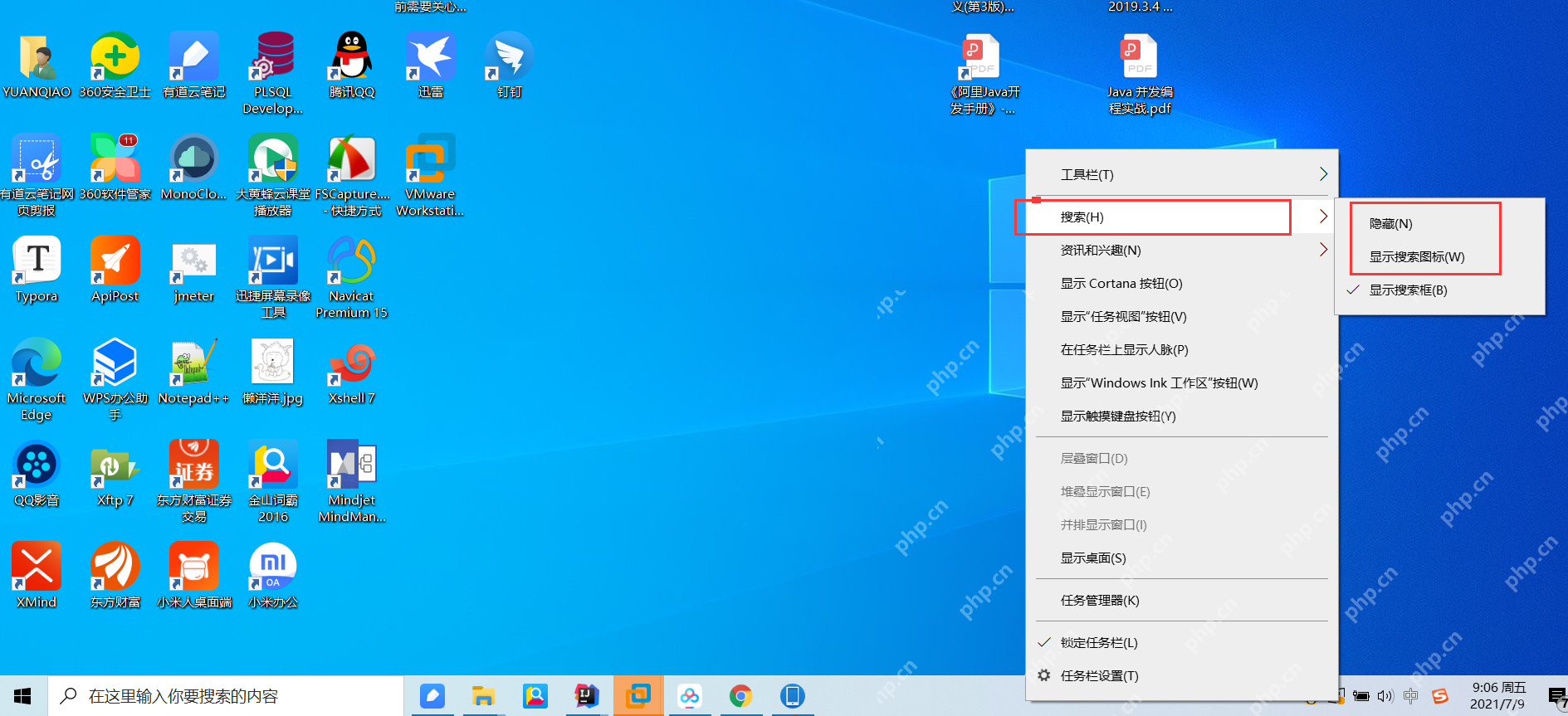Open 任务栏设置(T) from the context menu
Image resolution: width=1568 pixels, height=716 pixels.
click(1182, 676)
